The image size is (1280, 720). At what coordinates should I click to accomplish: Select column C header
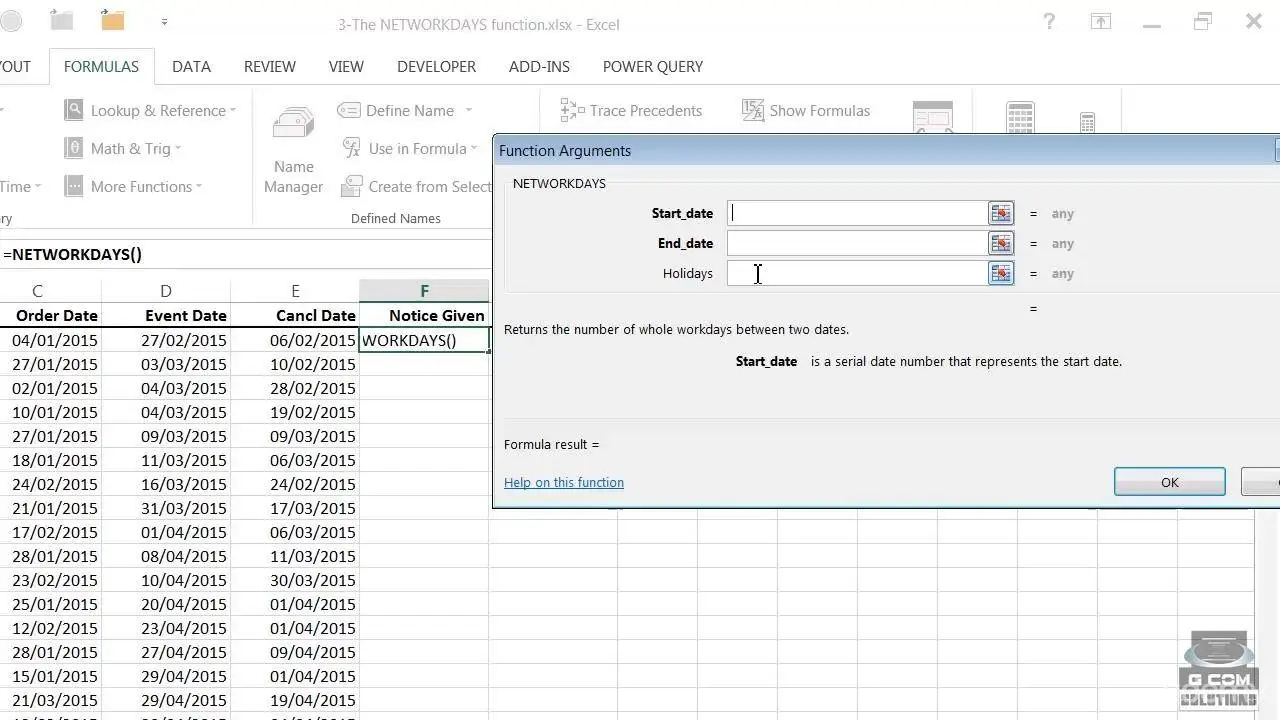click(37, 291)
